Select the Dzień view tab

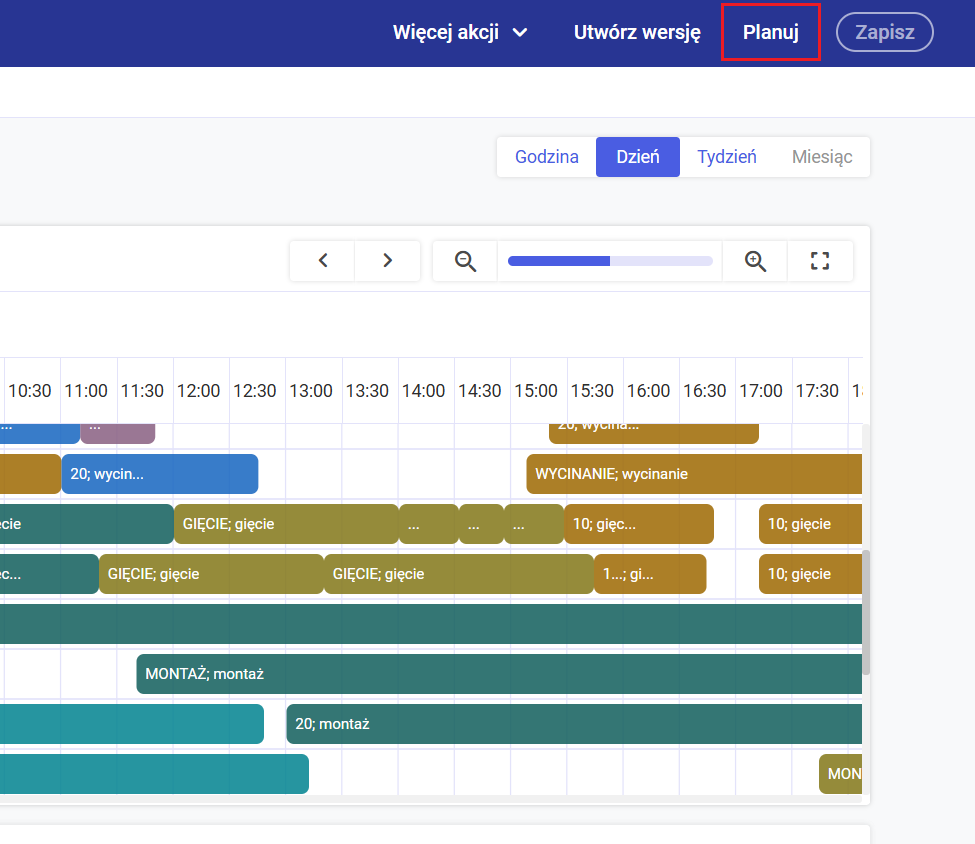coord(638,157)
